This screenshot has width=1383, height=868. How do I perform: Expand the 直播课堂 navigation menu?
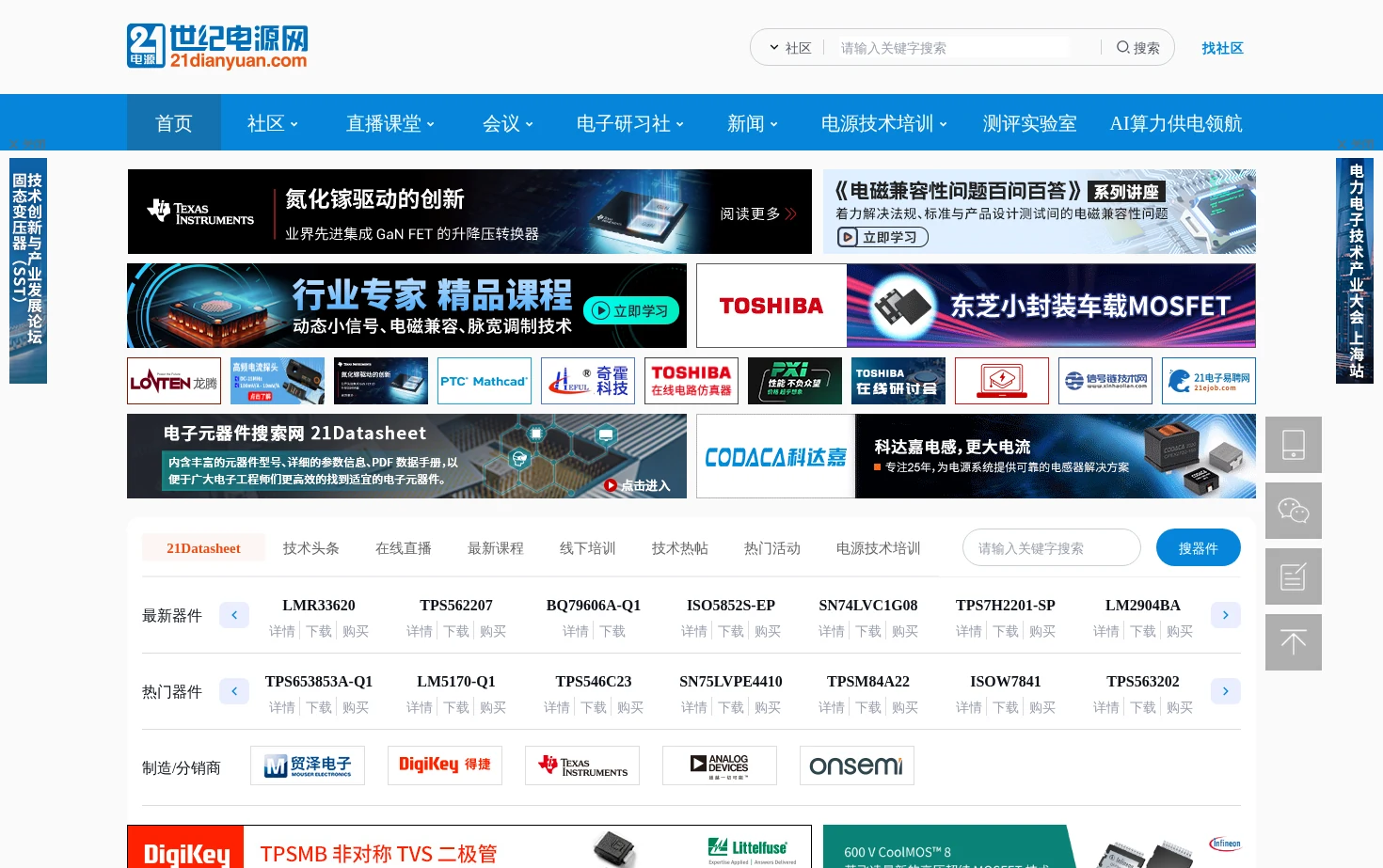390,123
